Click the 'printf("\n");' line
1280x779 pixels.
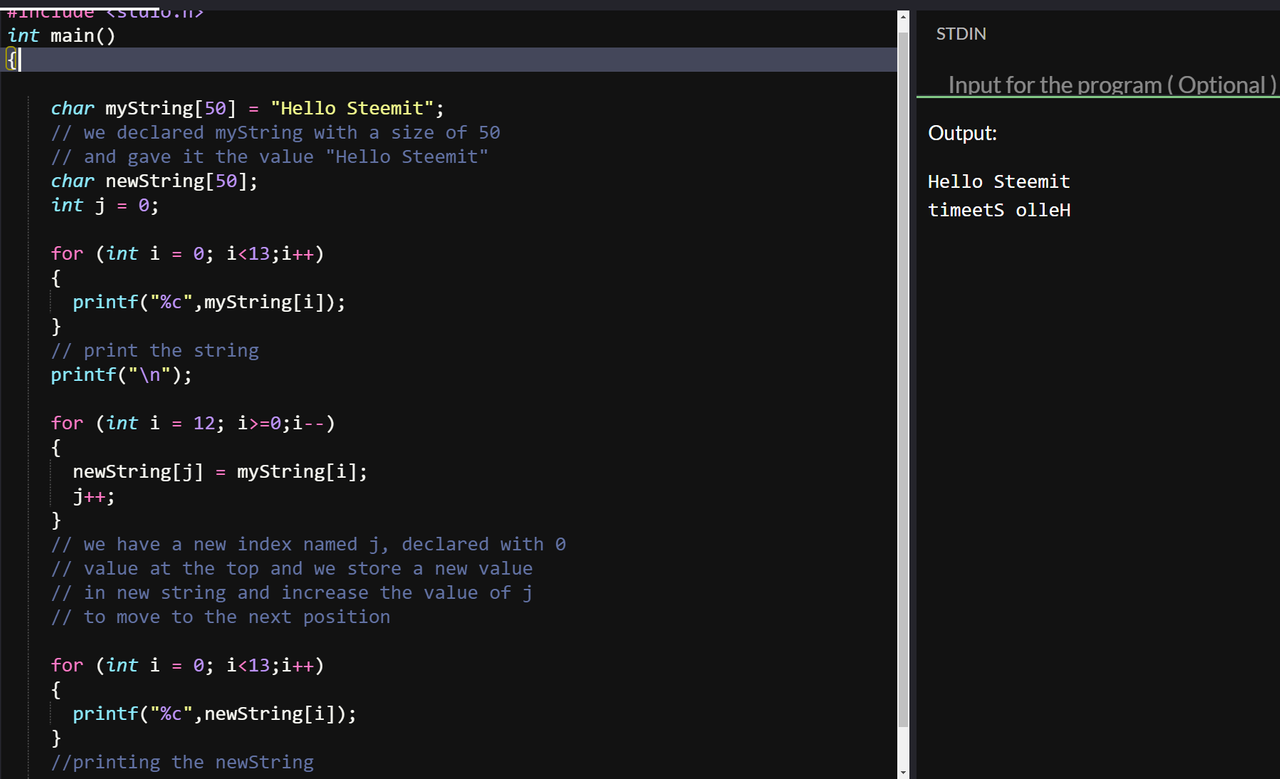pyautogui.click(x=122, y=375)
